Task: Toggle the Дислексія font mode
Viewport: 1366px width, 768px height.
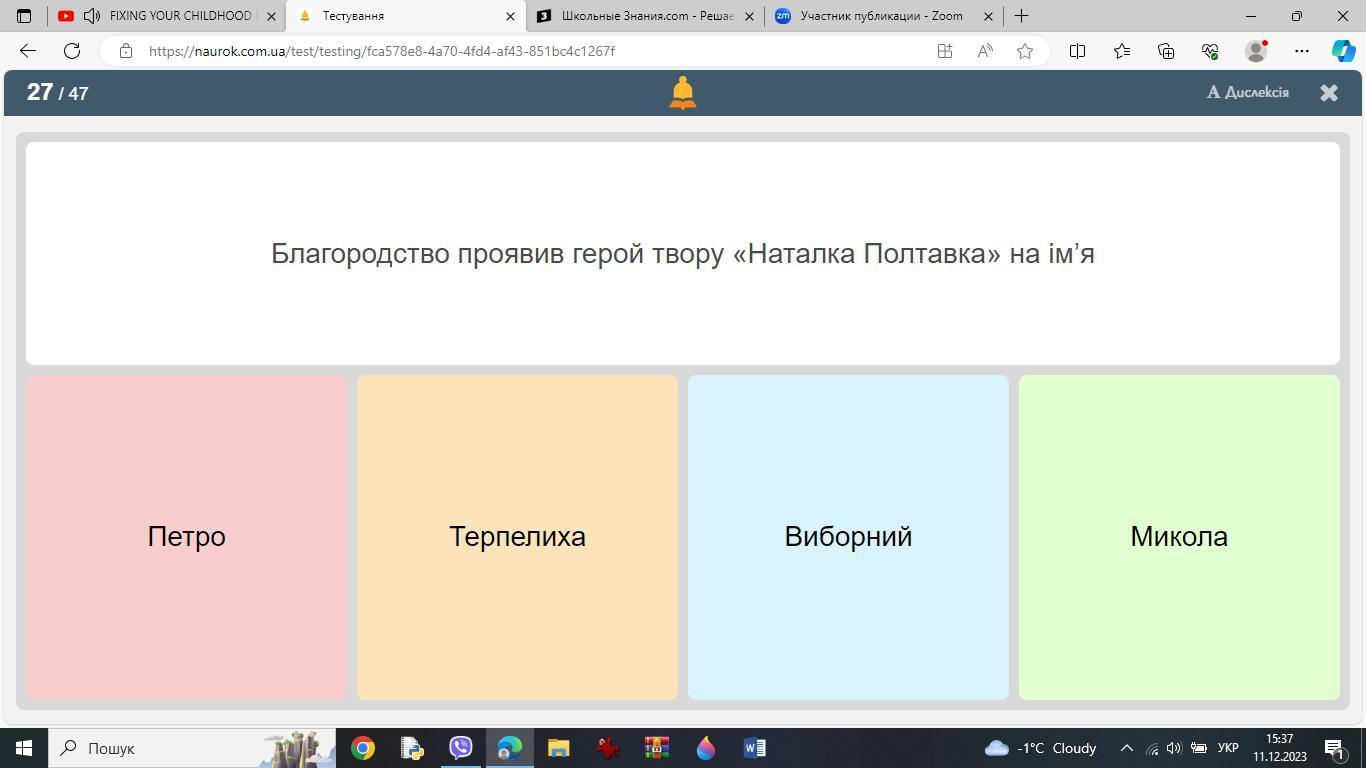Action: (x=1248, y=92)
